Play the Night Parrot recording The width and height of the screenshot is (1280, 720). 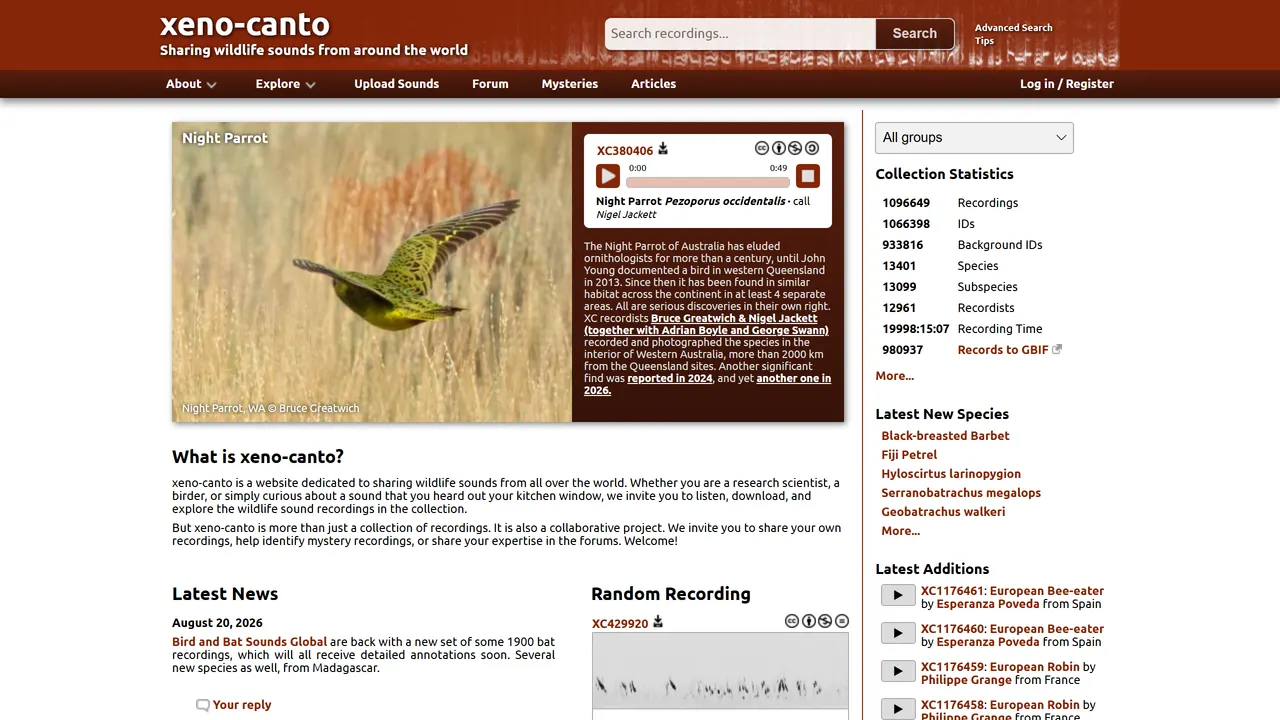click(x=608, y=176)
